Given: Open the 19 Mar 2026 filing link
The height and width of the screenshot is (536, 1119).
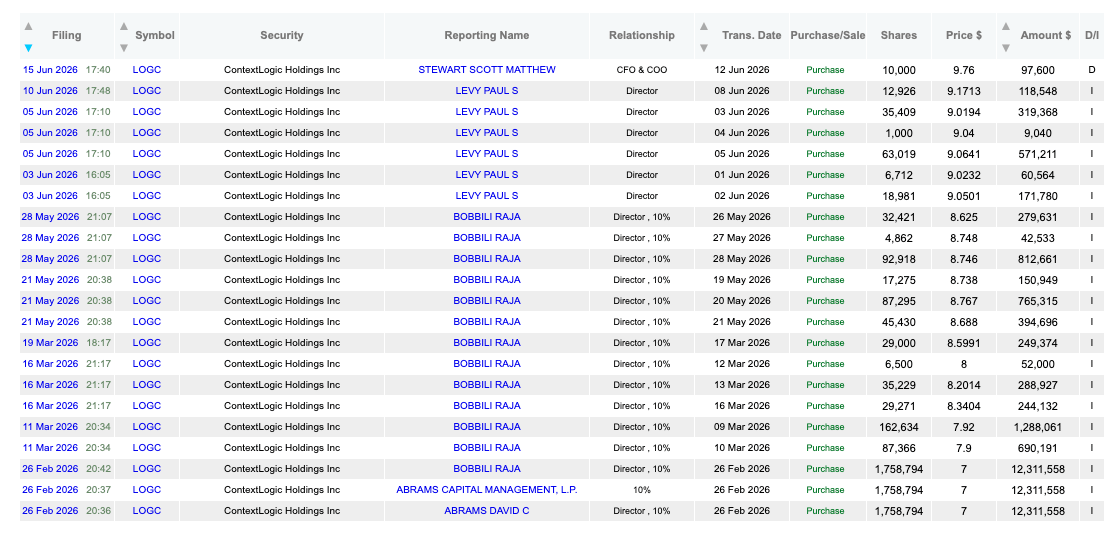Looking at the screenshot, I should coord(51,343).
